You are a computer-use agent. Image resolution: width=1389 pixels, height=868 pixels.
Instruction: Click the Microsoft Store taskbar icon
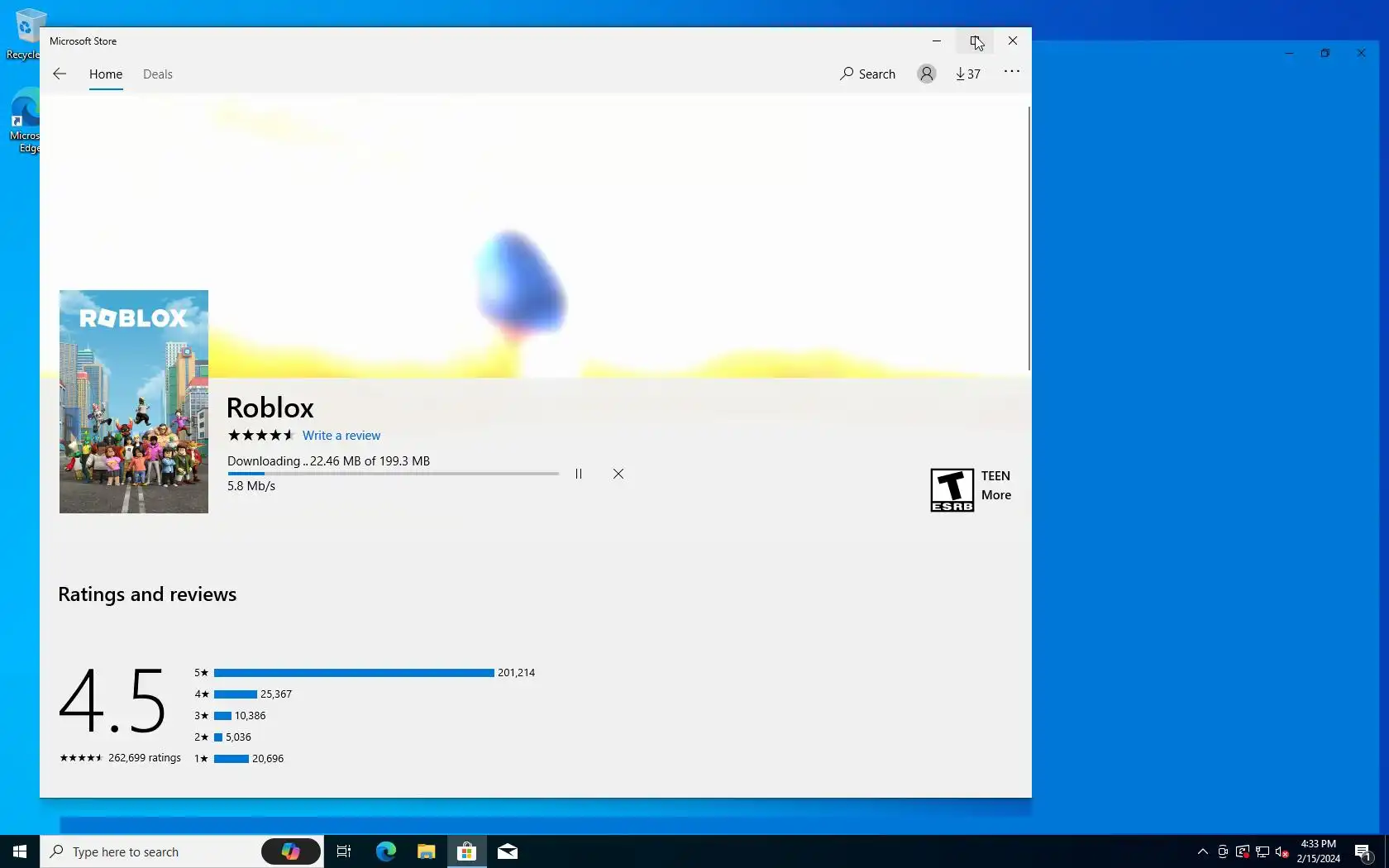tap(467, 851)
